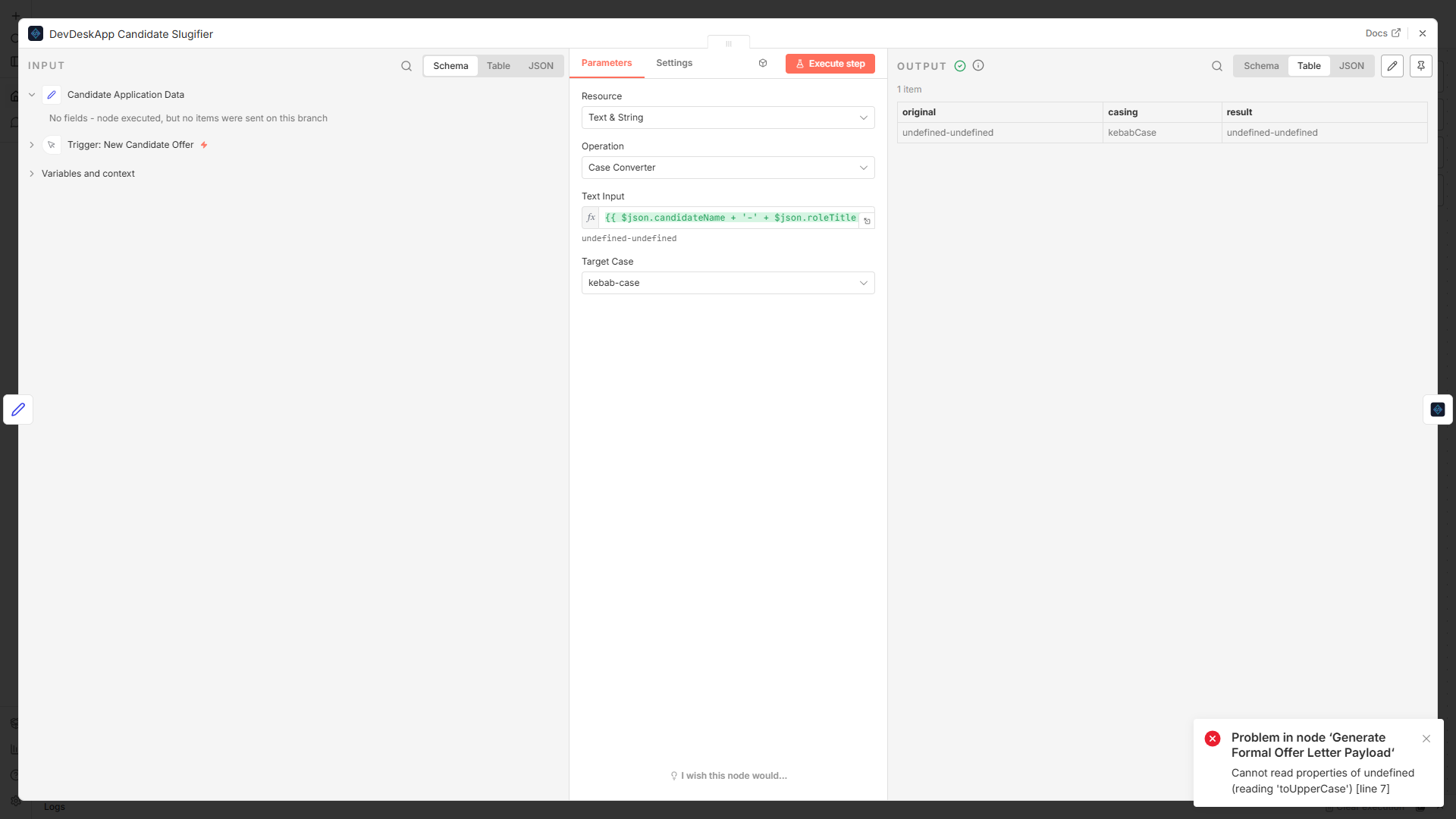Click the red error icon in notification

1213,739
